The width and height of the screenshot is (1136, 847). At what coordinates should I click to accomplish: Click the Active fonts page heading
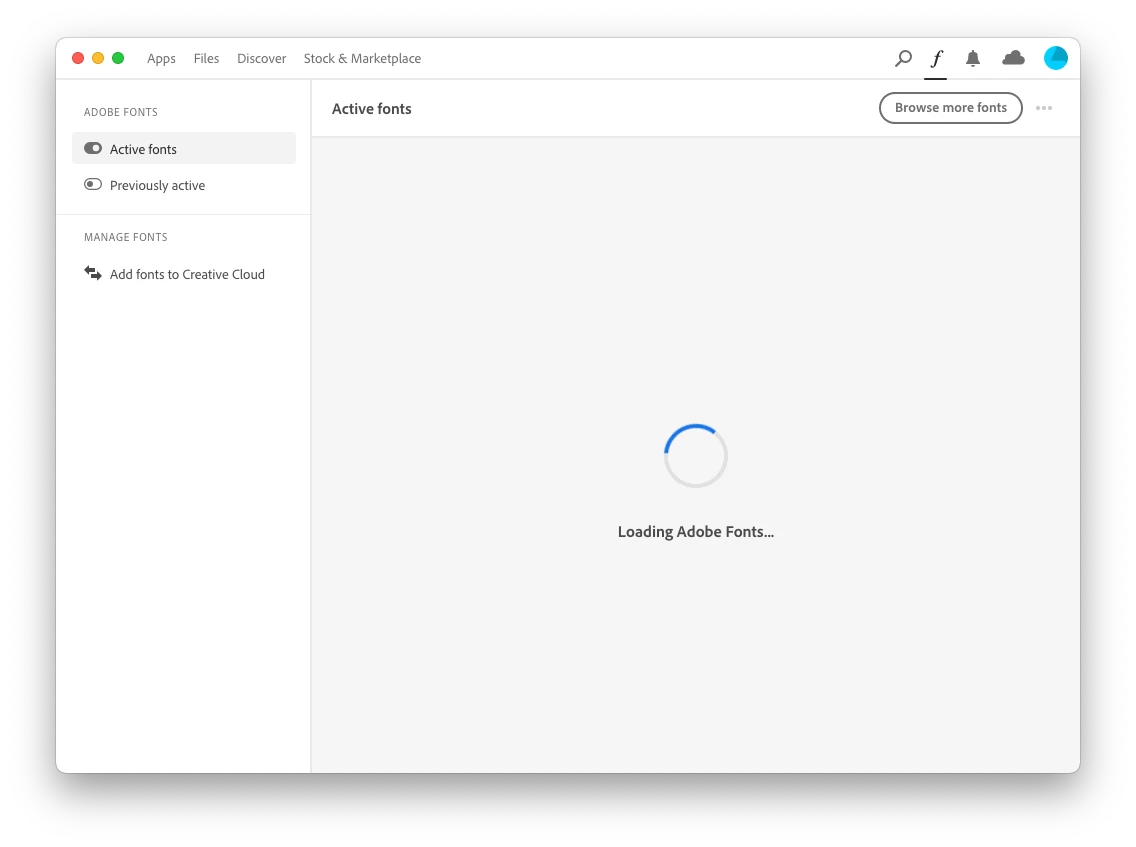click(x=372, y=109)
